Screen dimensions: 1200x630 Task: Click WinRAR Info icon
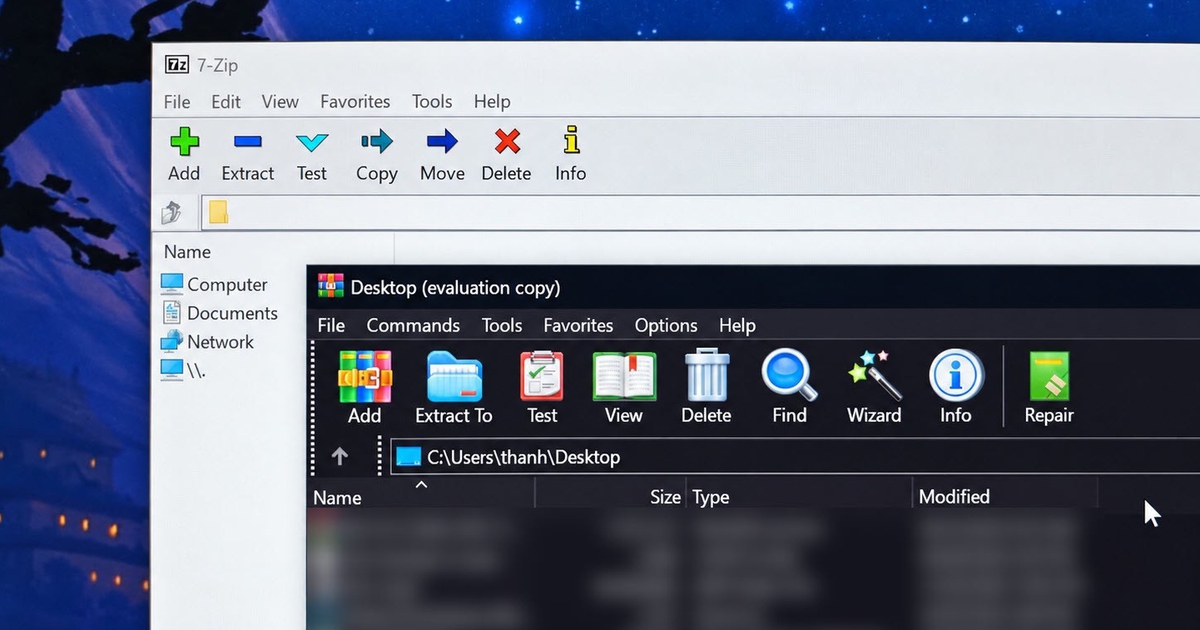[x=956, y=376]
